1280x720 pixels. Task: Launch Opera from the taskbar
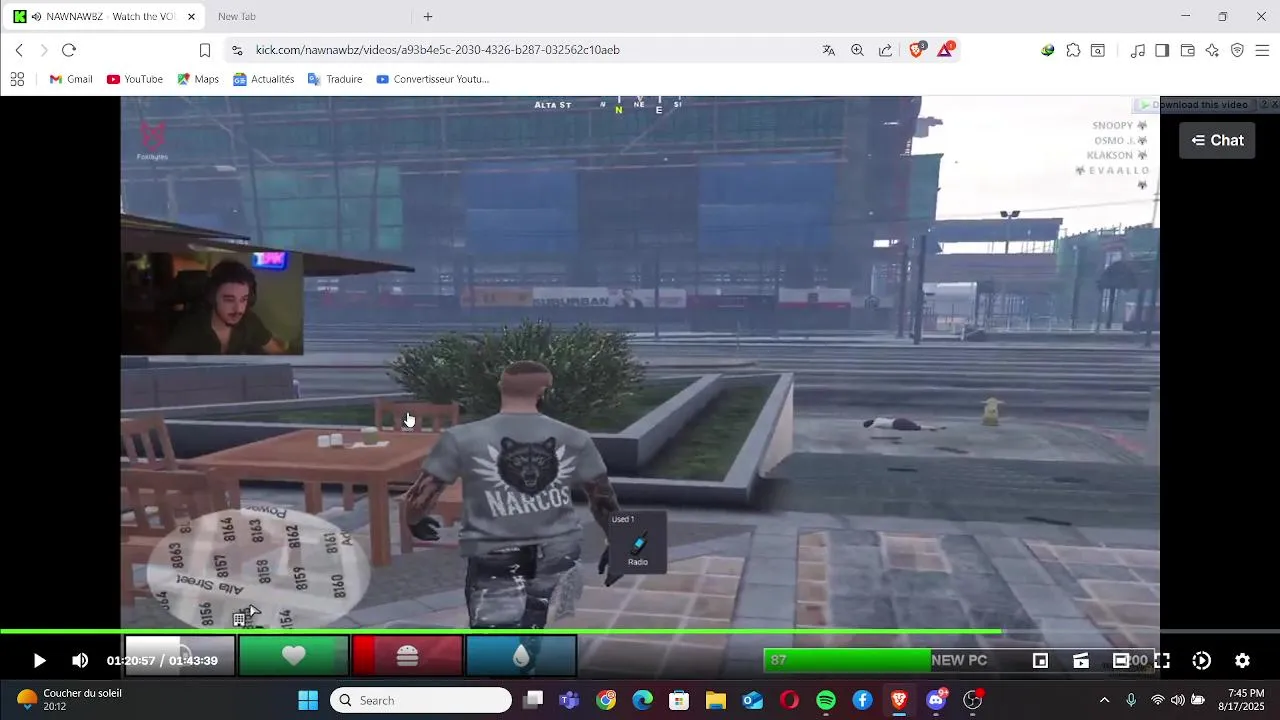tap(789, 700)
